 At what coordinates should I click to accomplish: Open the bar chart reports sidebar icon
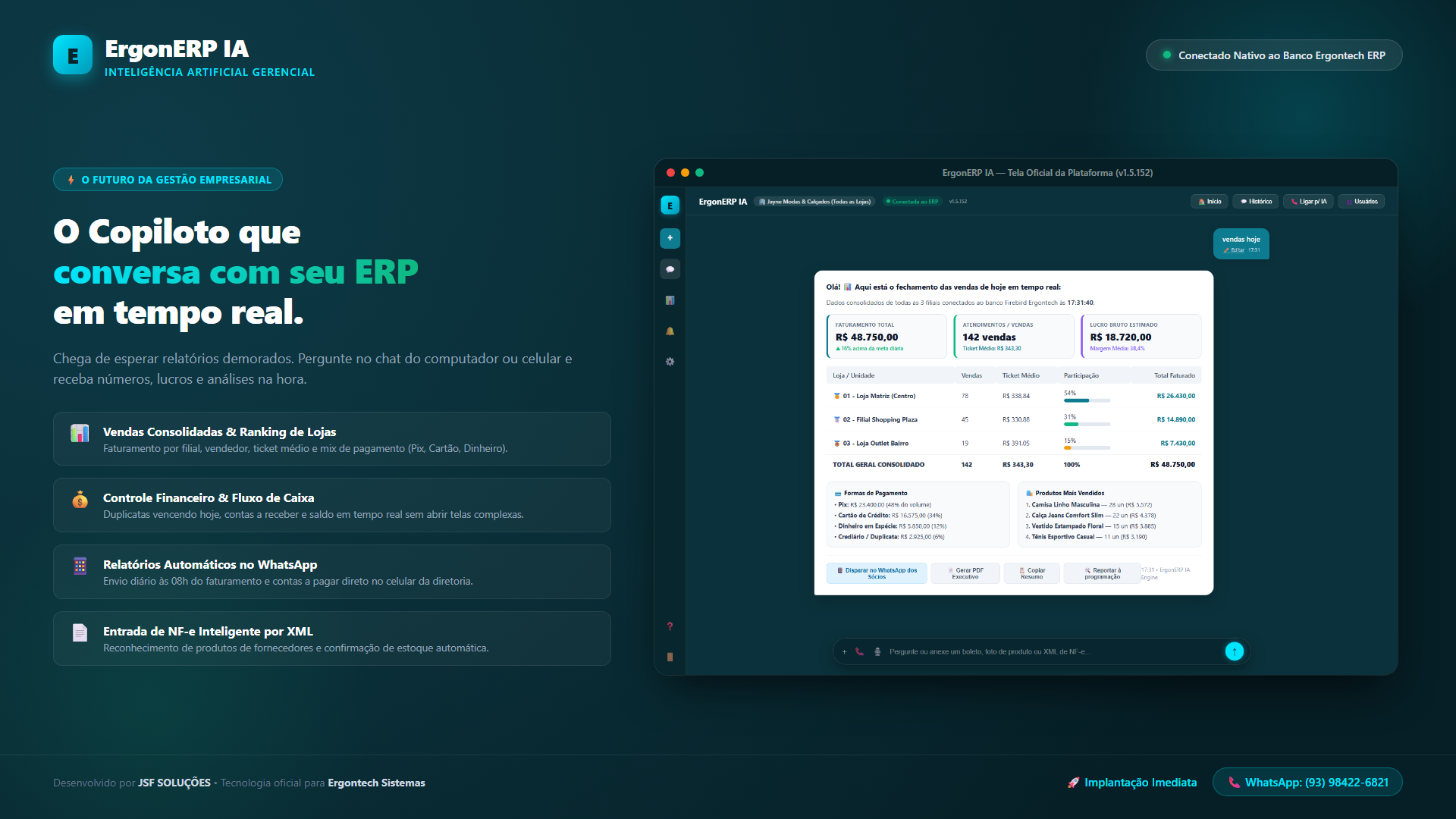(670, 300)
